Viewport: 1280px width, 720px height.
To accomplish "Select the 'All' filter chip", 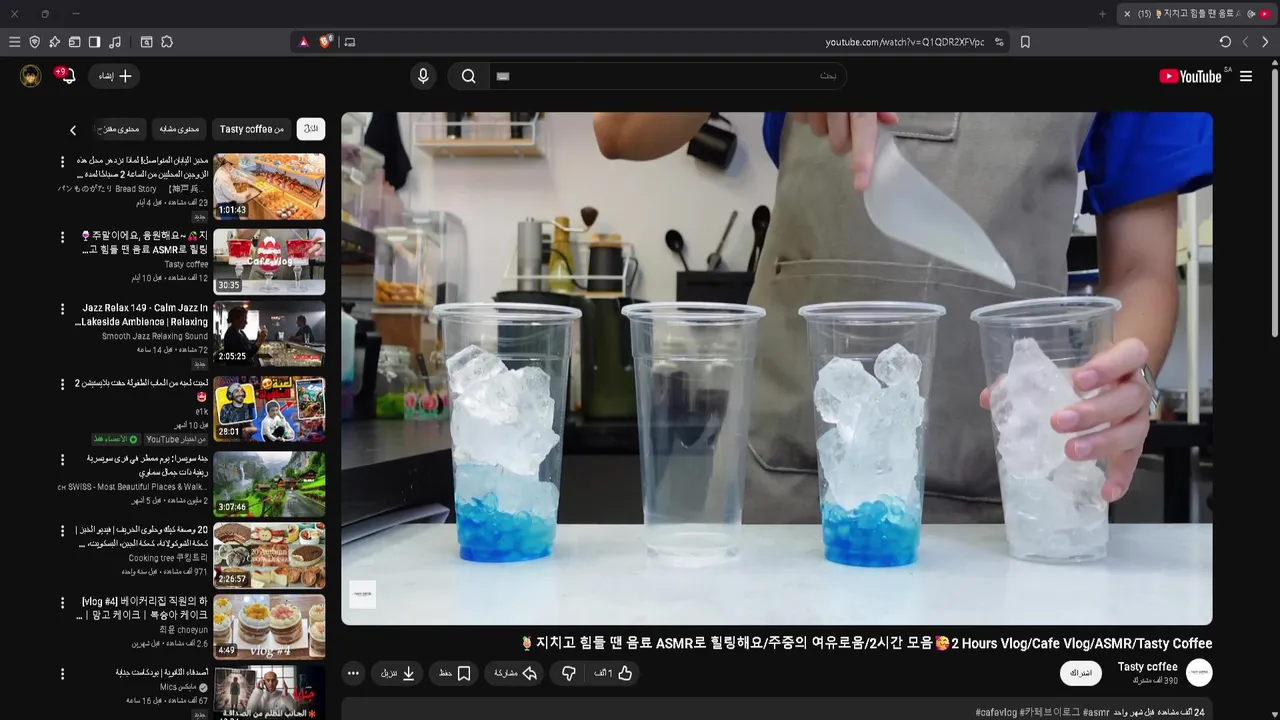I will [x=311, y=129].
